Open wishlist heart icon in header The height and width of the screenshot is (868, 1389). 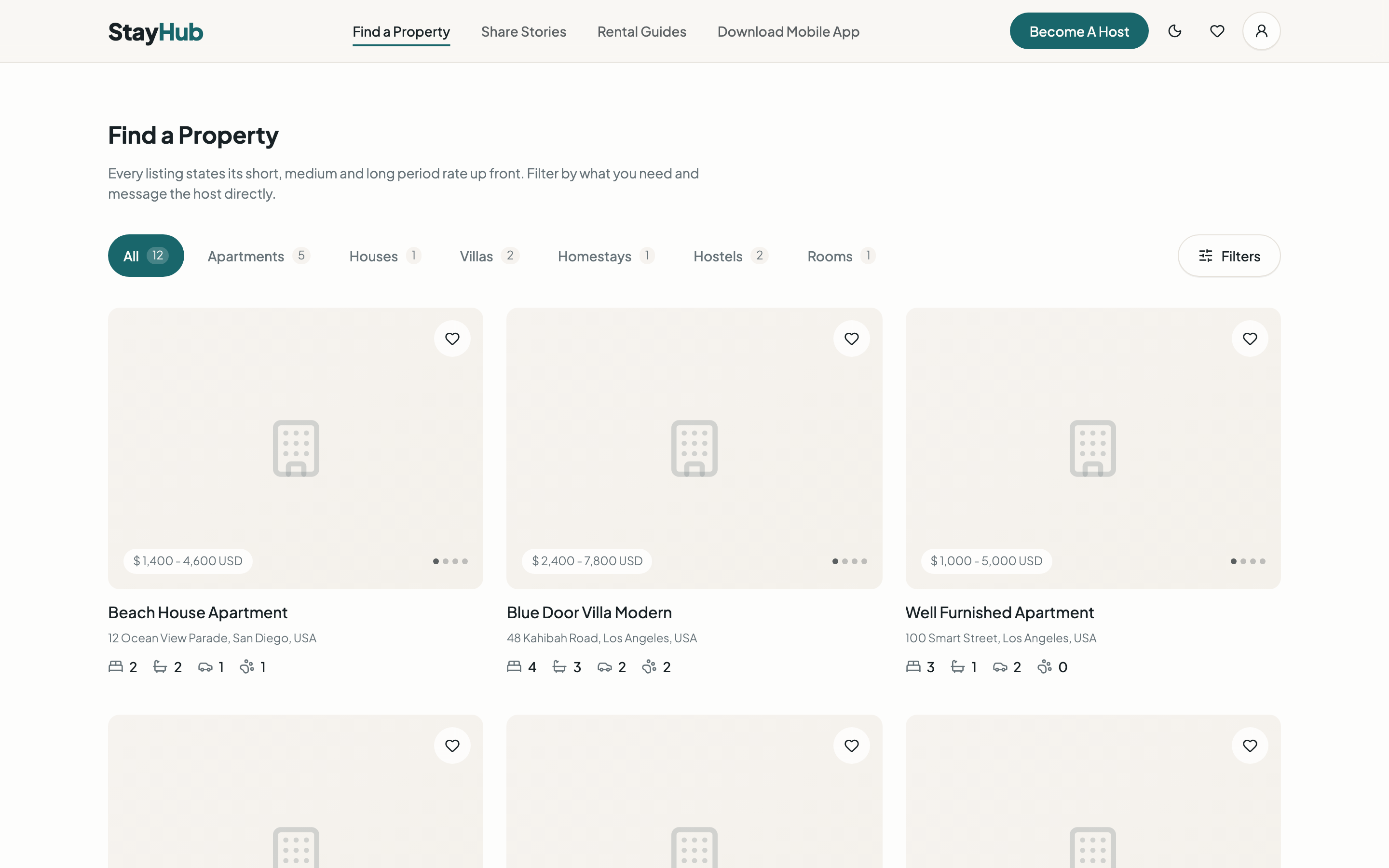click(x=1217, y=31)
